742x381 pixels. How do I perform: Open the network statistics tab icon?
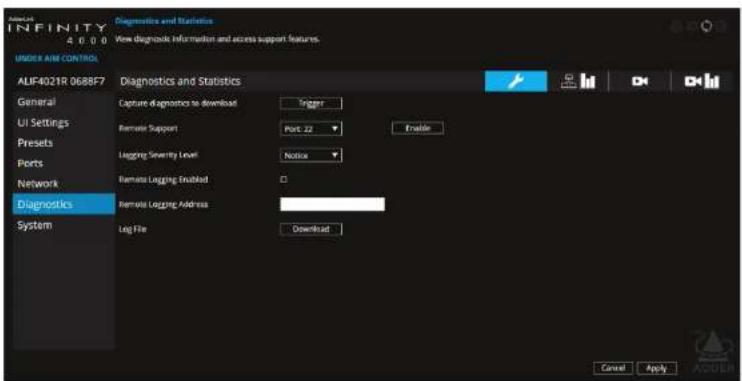[x=578, y=81]
